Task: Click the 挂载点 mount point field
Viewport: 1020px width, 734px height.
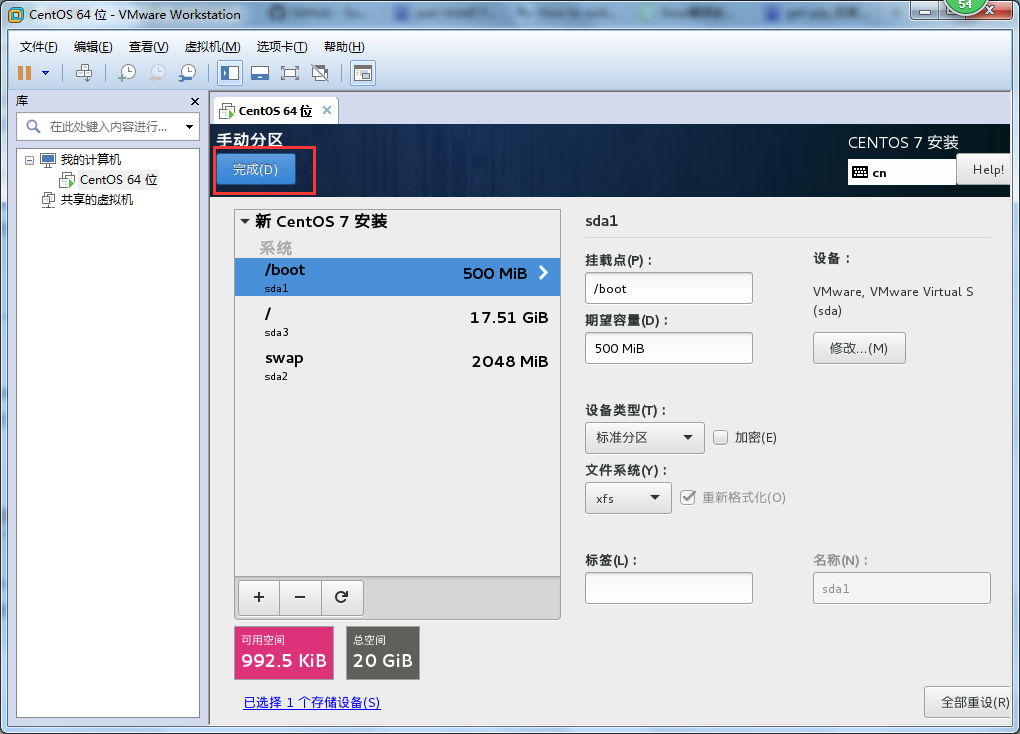Action: point(669,288)
